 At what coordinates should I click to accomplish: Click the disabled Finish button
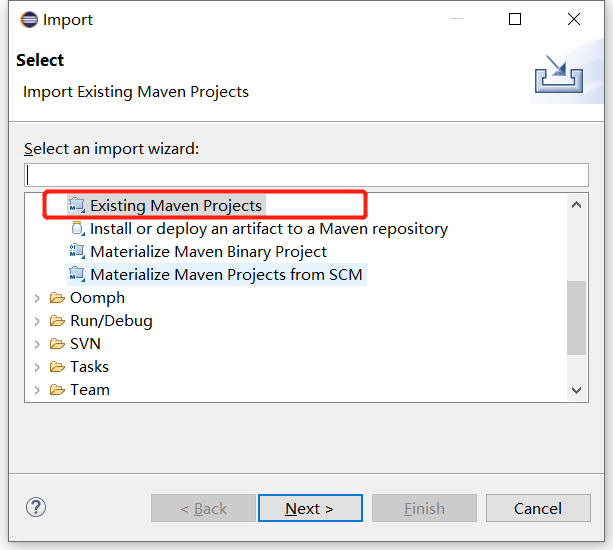click(x=424, y=508)
